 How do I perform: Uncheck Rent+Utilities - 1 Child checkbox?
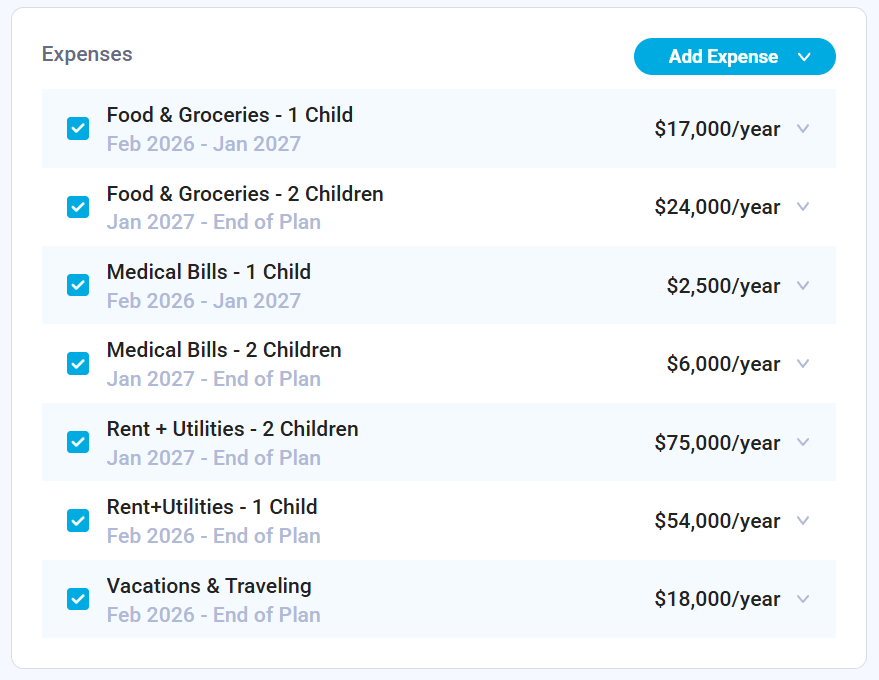[78, 520]
